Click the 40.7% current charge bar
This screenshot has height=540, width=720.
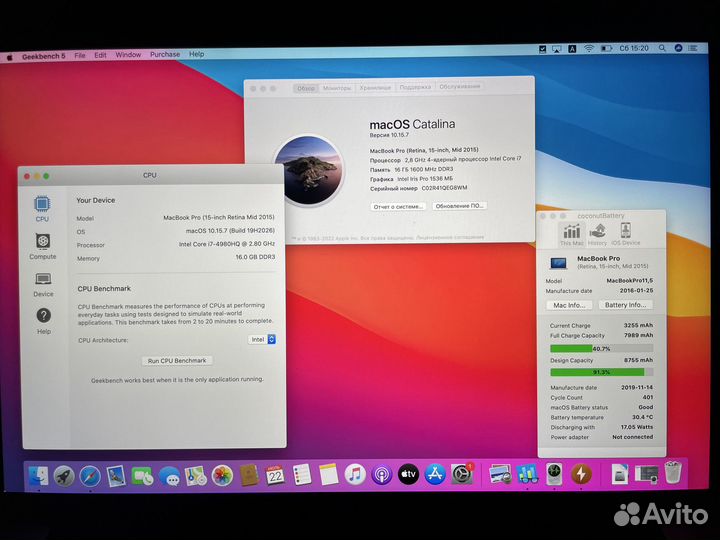pos(602,349)
